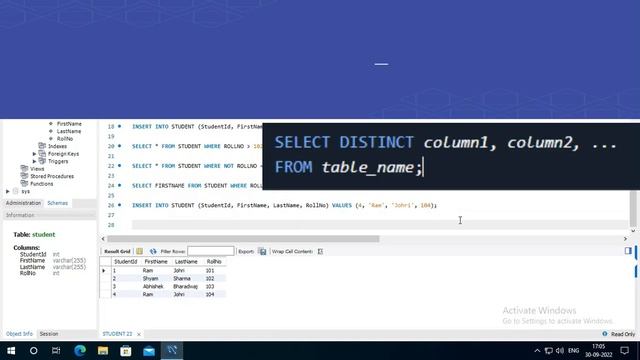Viewport: 640px width, 360px height.
Task: Toggle the result side panel icon
Action: coord(628,251)
